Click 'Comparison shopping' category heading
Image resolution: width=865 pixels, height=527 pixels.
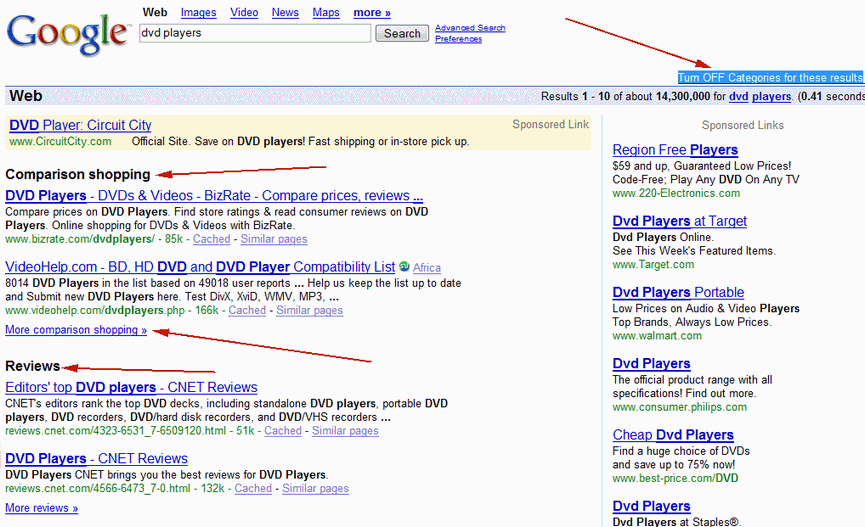(78, 174)
